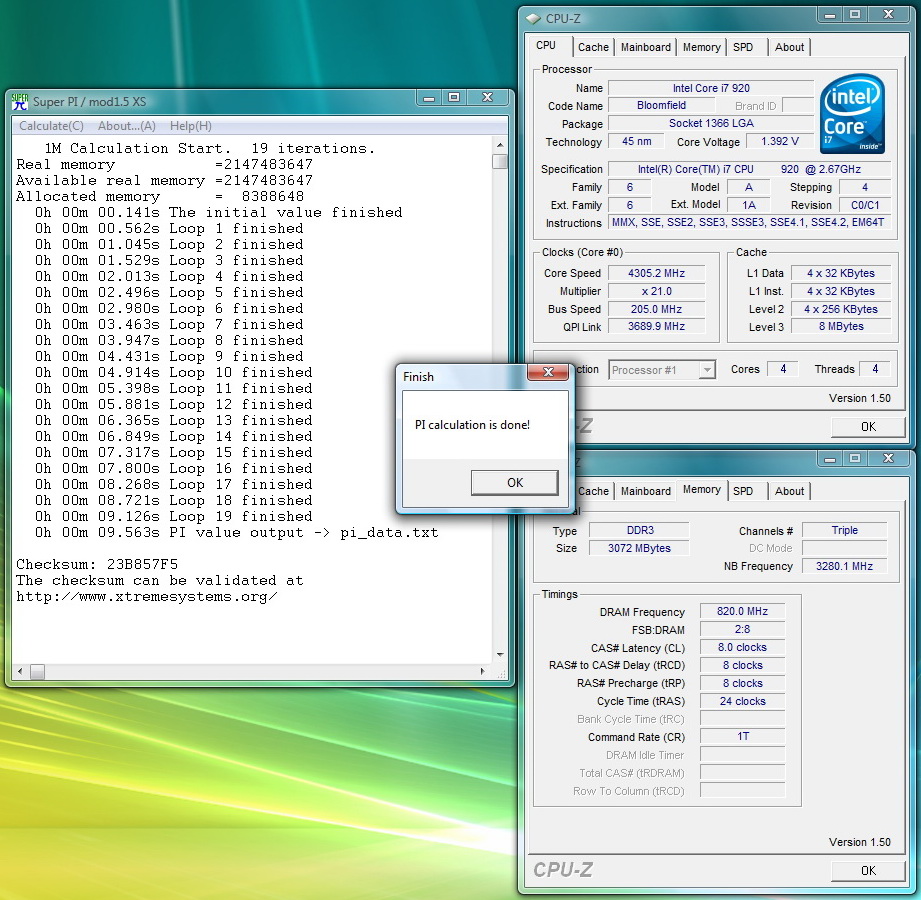Minimize the top CPU-Z window
Screen dimensions: 921x900
[x=829, y=15]
